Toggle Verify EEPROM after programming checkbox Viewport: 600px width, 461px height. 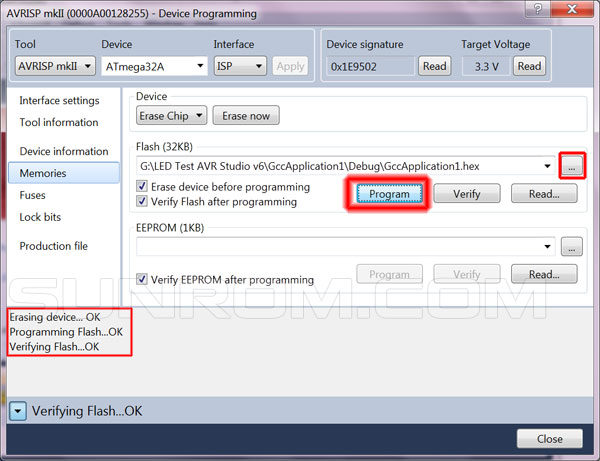(143, 280)
